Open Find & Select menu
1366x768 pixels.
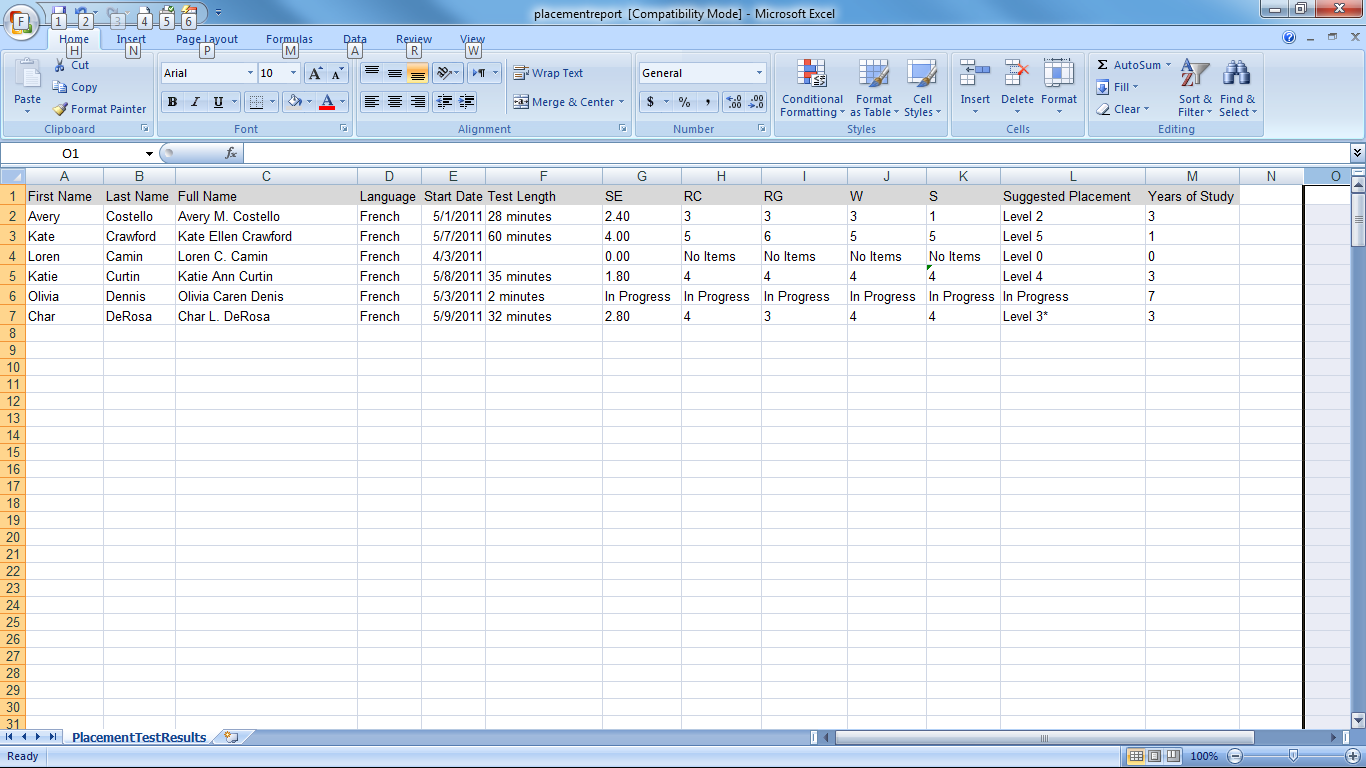click(1238, 88)
